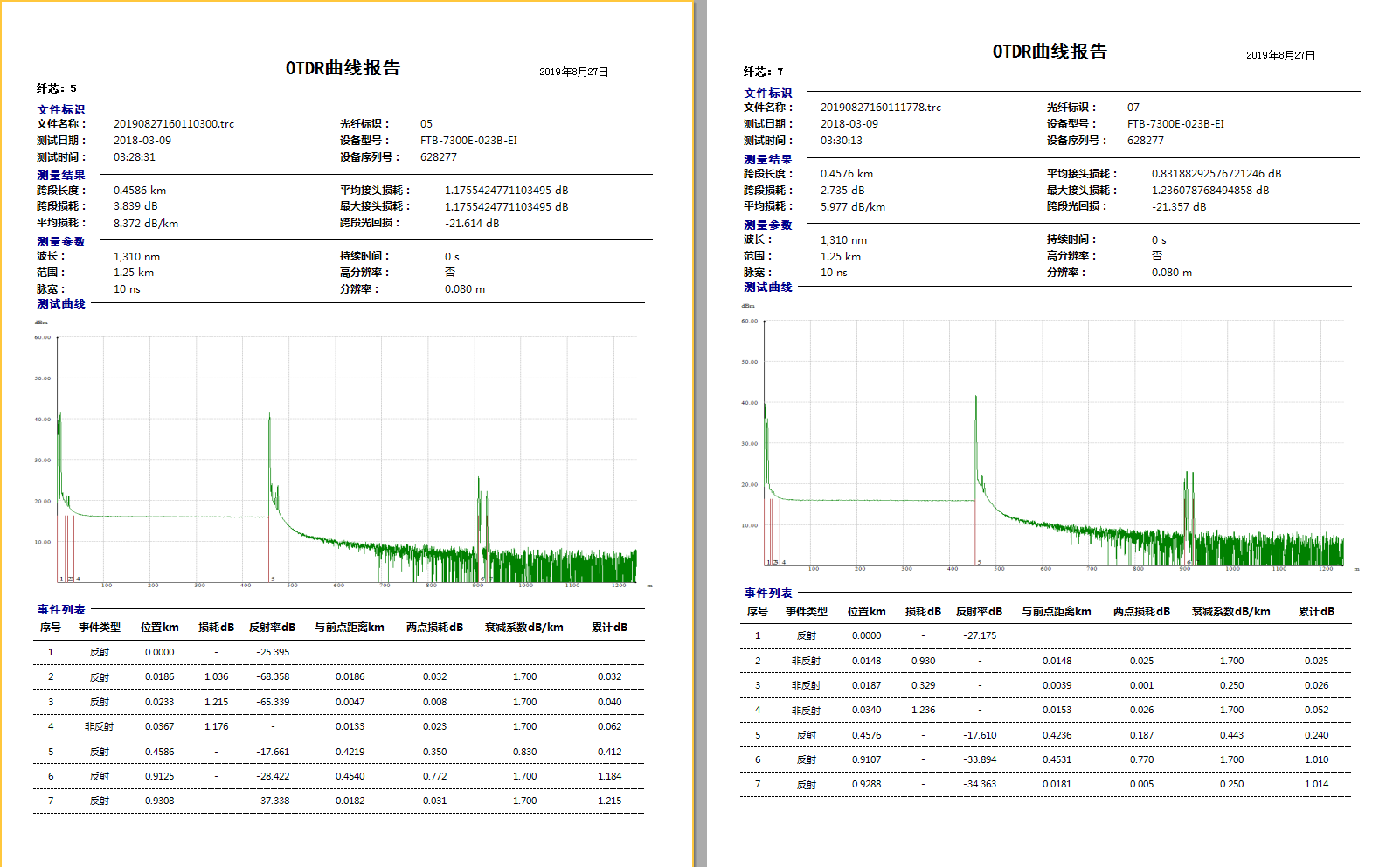Click the 损耗dB column header in right table
This screenshot has width=1400, height=867.
point(925,611)
